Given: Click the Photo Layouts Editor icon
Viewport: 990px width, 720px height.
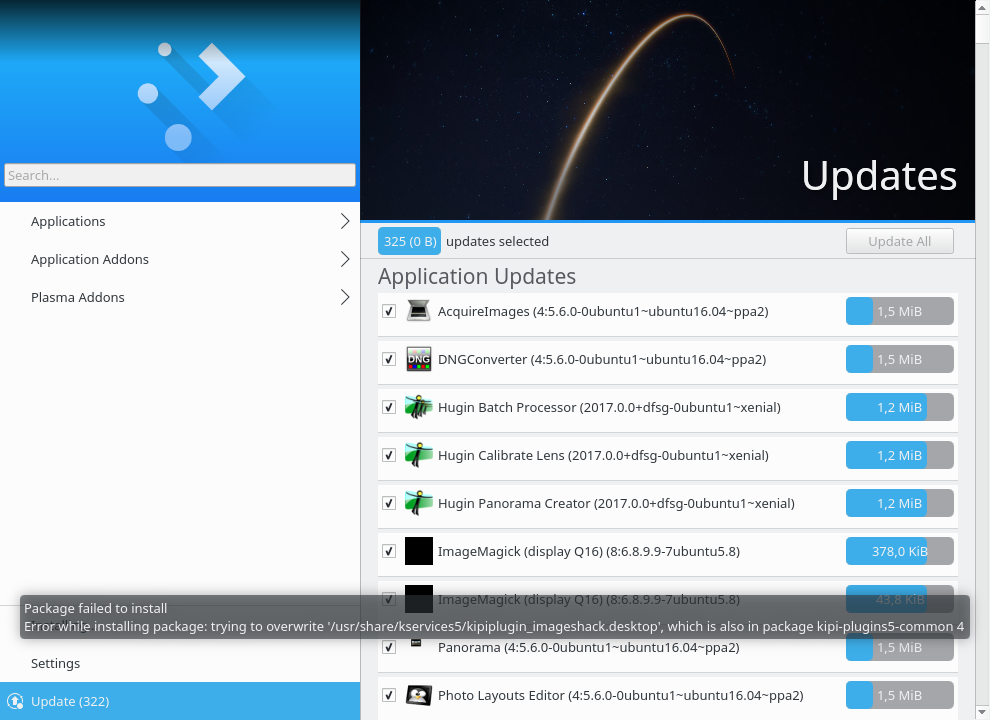Looking at the screenshot, I should [418, 695].
